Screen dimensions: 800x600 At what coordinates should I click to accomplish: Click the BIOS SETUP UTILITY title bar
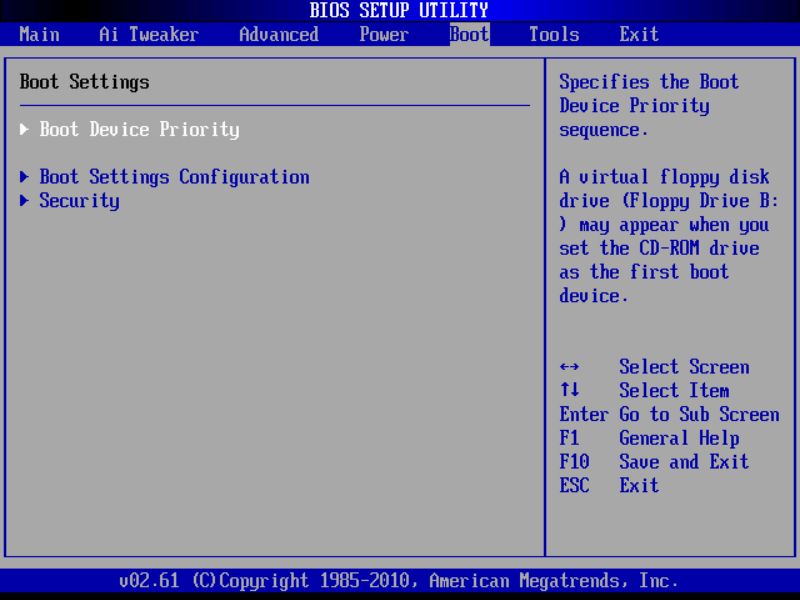pyautogui.click(x=400, y=10)
